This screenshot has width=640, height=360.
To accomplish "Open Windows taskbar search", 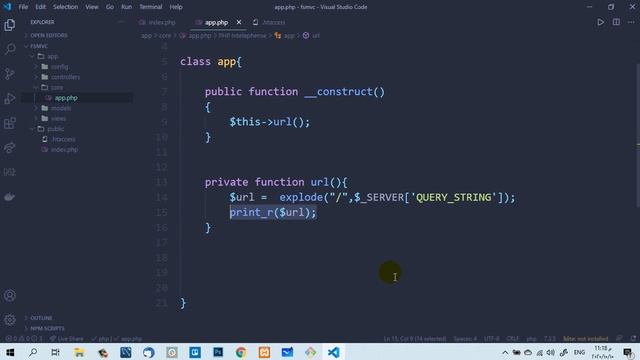I will [x=33, y=352].
